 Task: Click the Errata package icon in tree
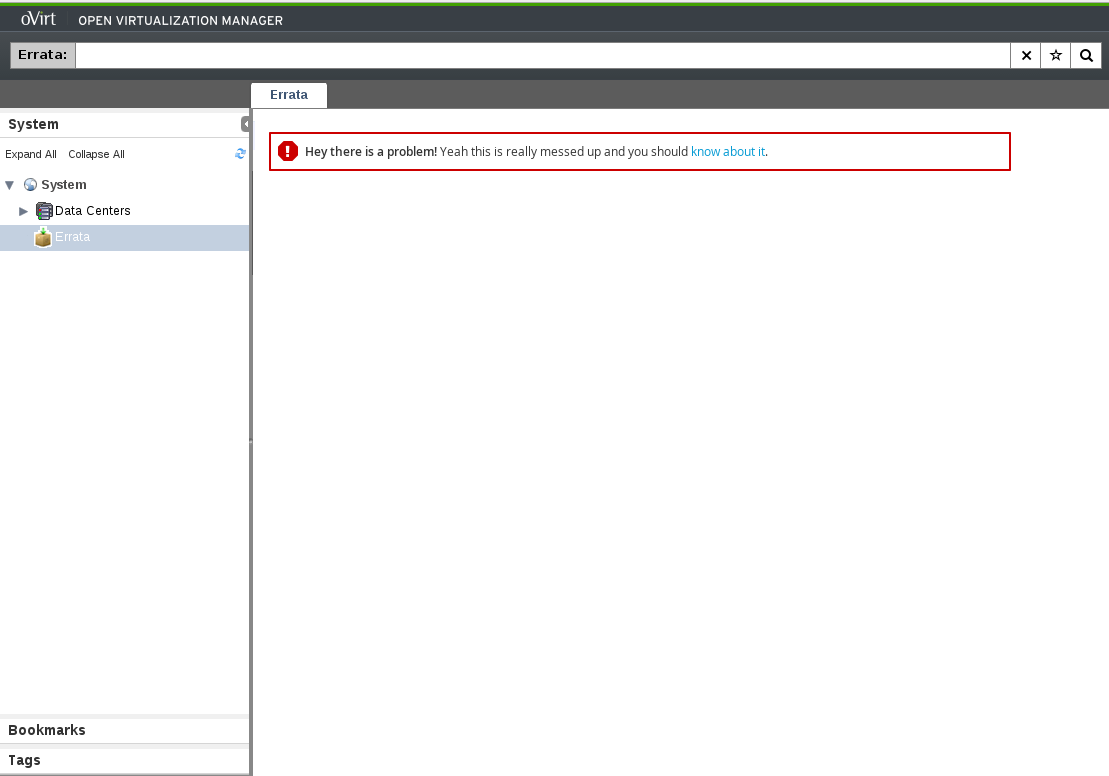pos(43,237)
